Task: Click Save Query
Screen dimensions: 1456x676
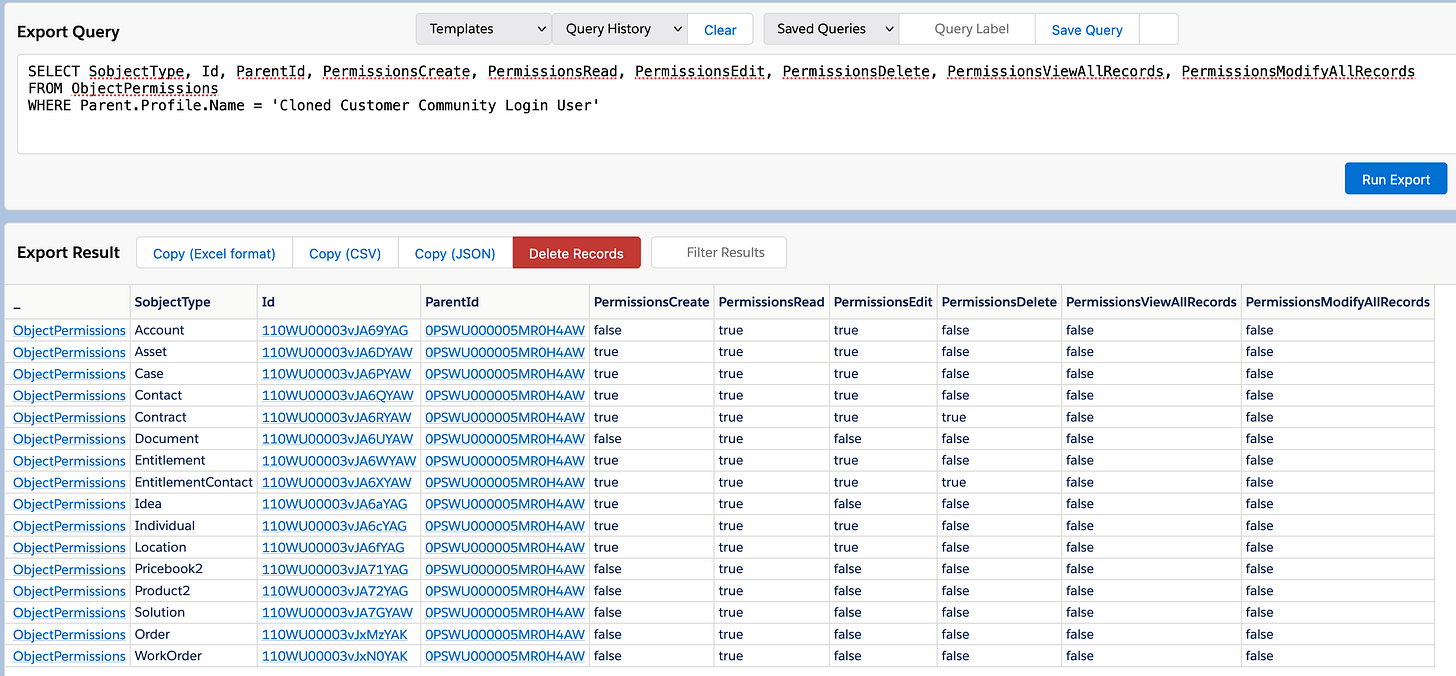Action: pos(1087,29)
